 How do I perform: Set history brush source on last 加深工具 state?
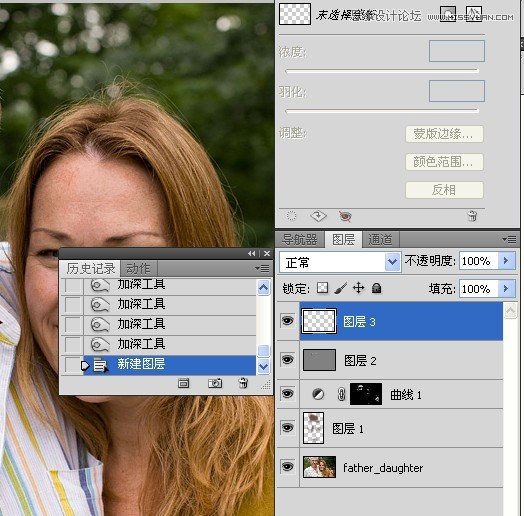click(73, 345)
